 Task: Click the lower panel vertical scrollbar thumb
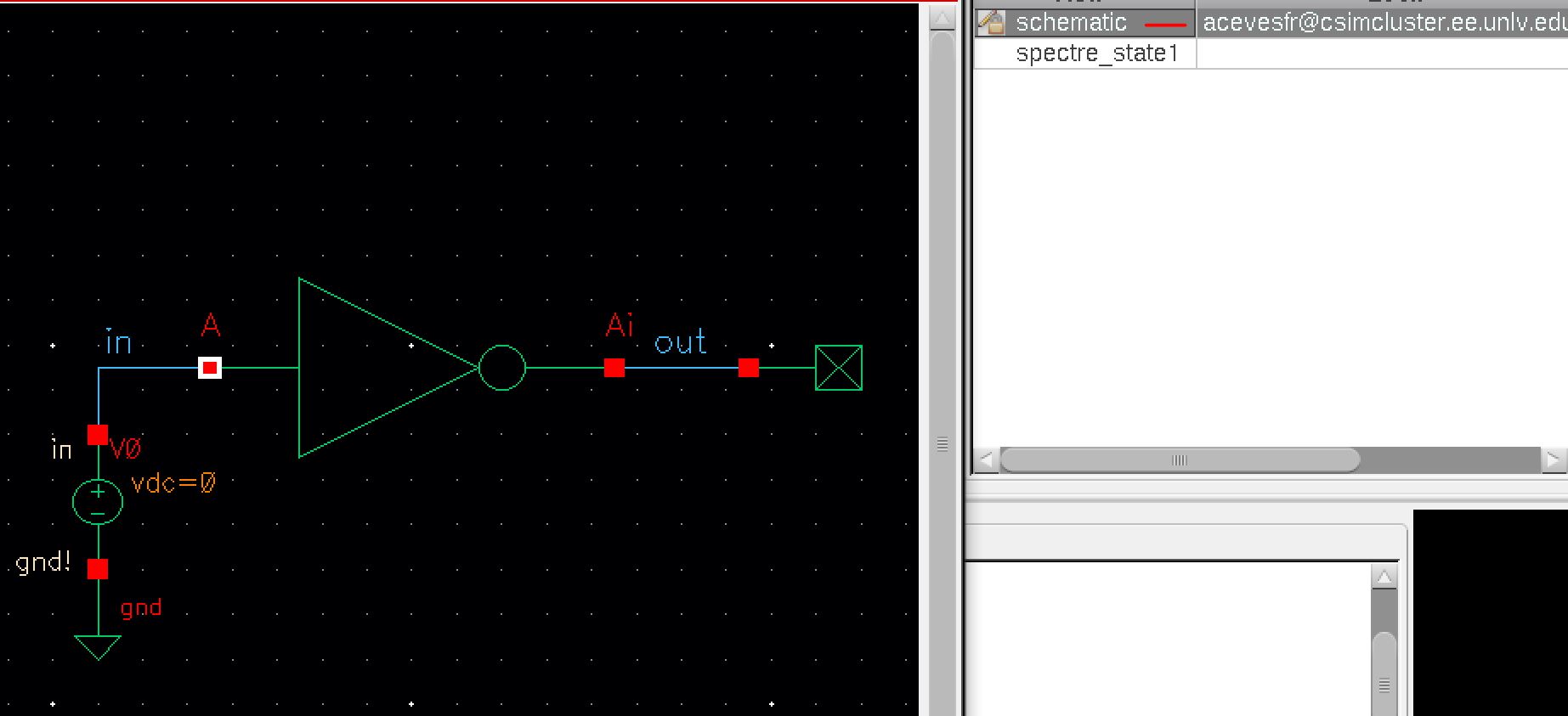(x=1384, y=674)
